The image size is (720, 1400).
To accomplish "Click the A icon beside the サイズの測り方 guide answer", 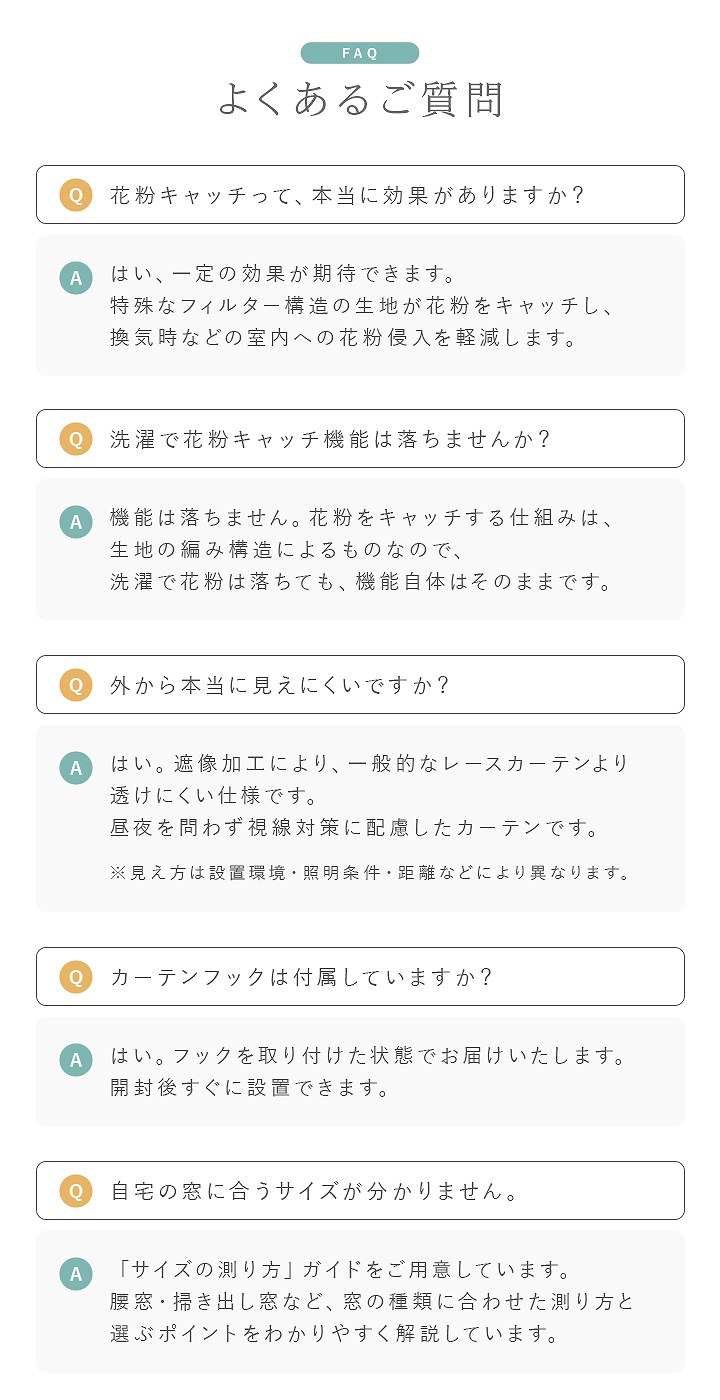I will pos(75,1273).
